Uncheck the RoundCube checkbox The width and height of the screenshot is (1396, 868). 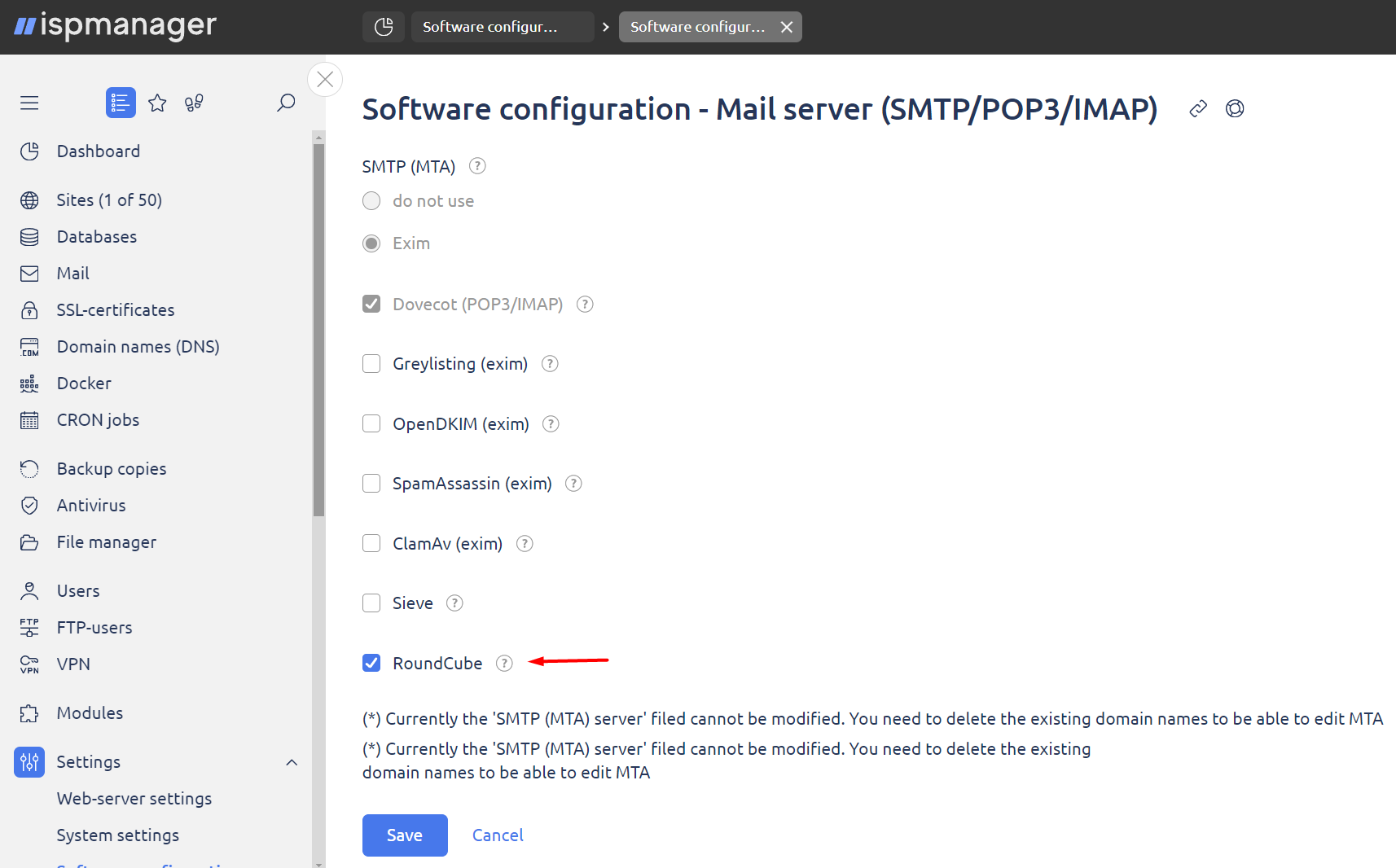[371, 663]
